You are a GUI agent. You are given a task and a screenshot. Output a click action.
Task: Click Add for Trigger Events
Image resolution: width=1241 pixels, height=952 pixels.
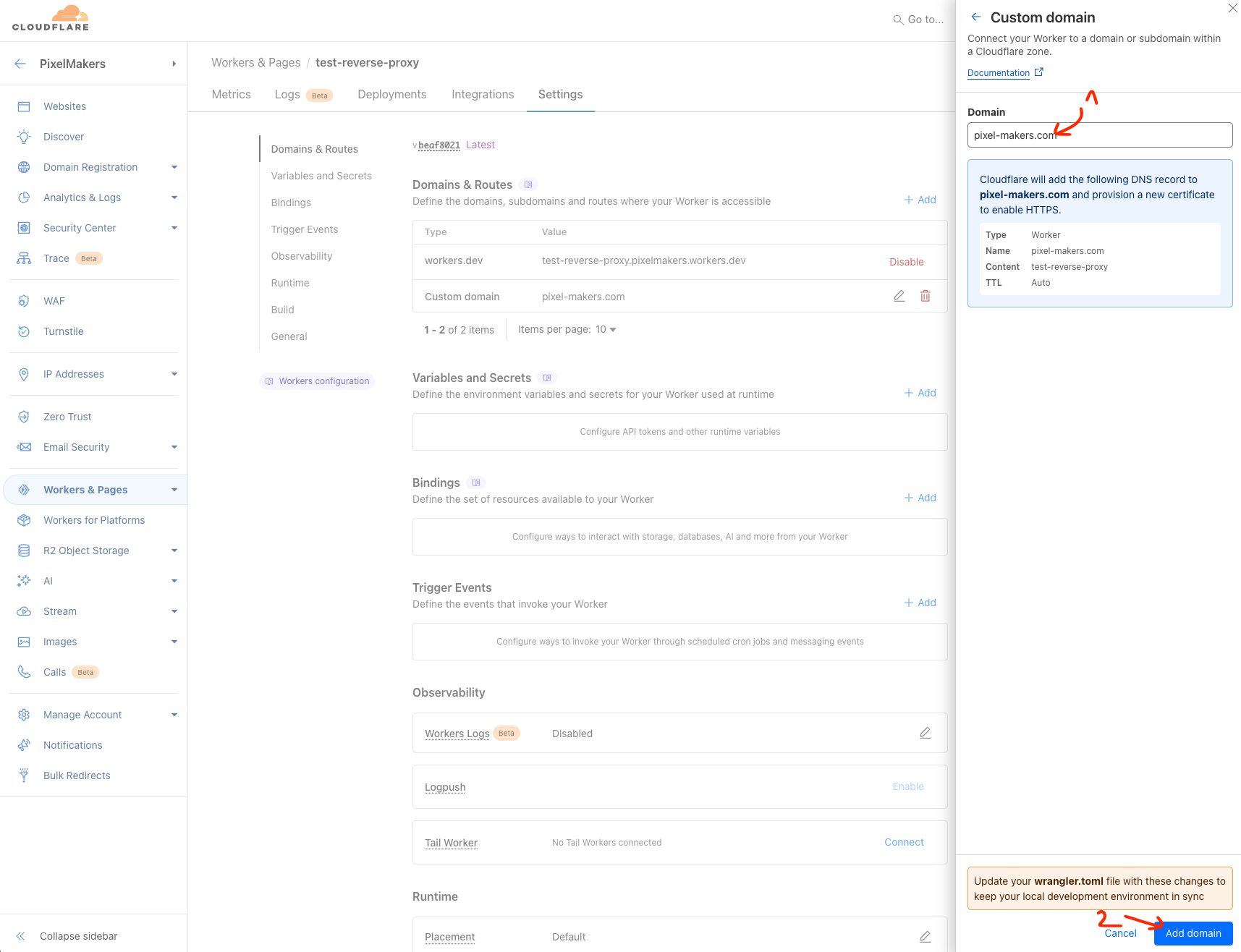coord(920,603)
